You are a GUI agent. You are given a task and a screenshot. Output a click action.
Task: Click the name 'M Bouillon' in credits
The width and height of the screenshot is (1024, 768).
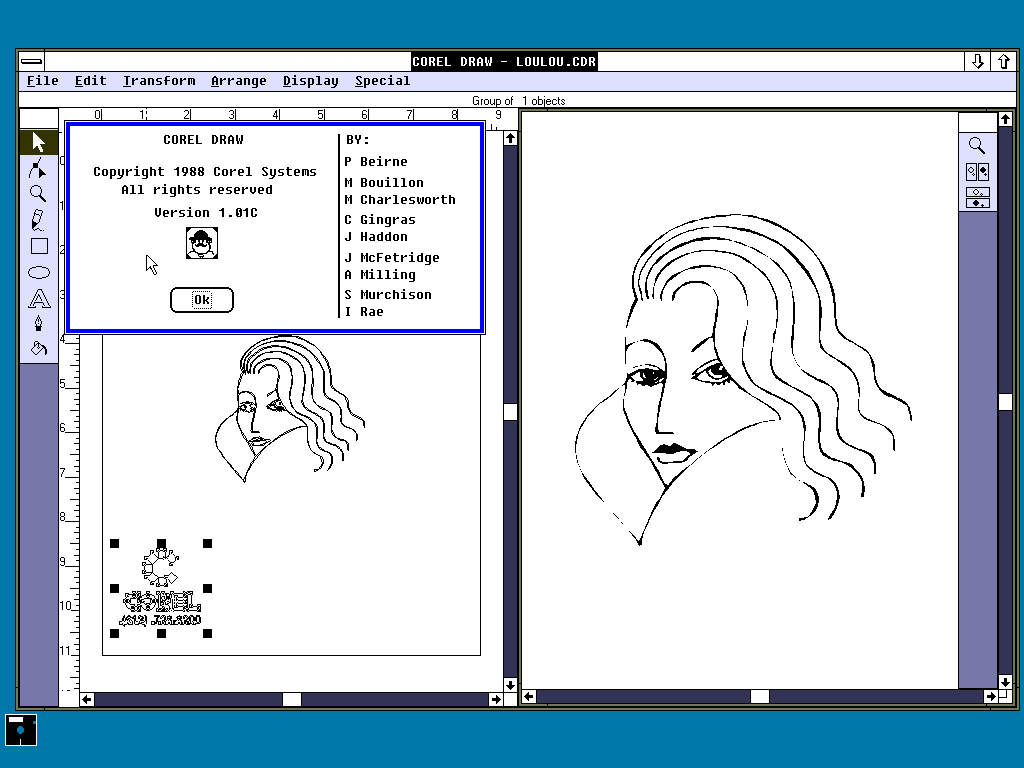pyautogui.click(x=384, y=182)
